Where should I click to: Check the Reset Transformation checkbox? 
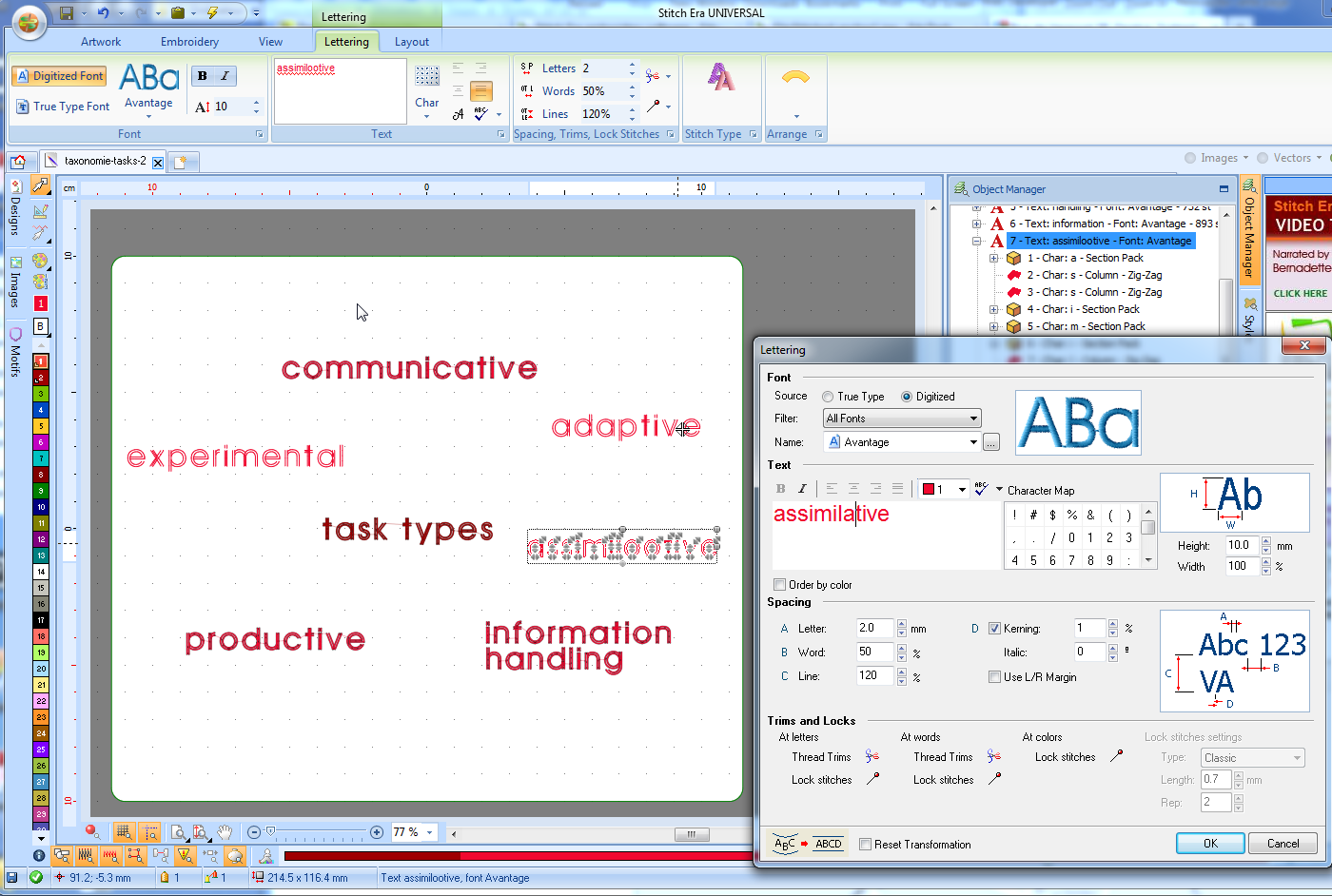tap(865, 845)
